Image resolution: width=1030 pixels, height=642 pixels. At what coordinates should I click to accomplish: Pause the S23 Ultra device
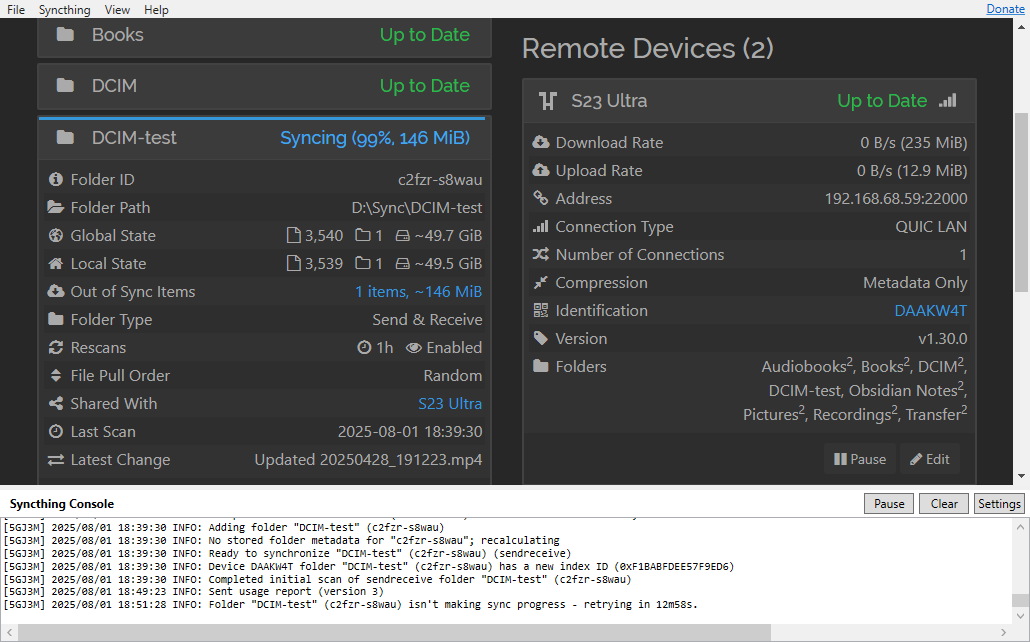(x=859, y=459)
